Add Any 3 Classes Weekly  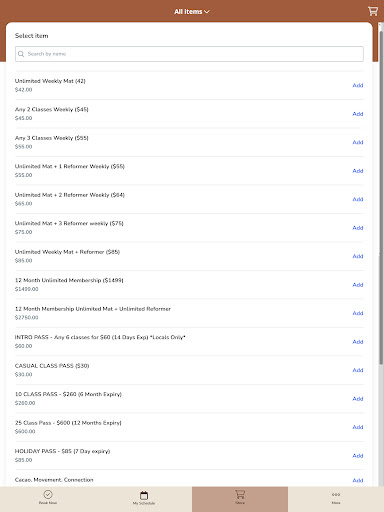click(358, 142)
